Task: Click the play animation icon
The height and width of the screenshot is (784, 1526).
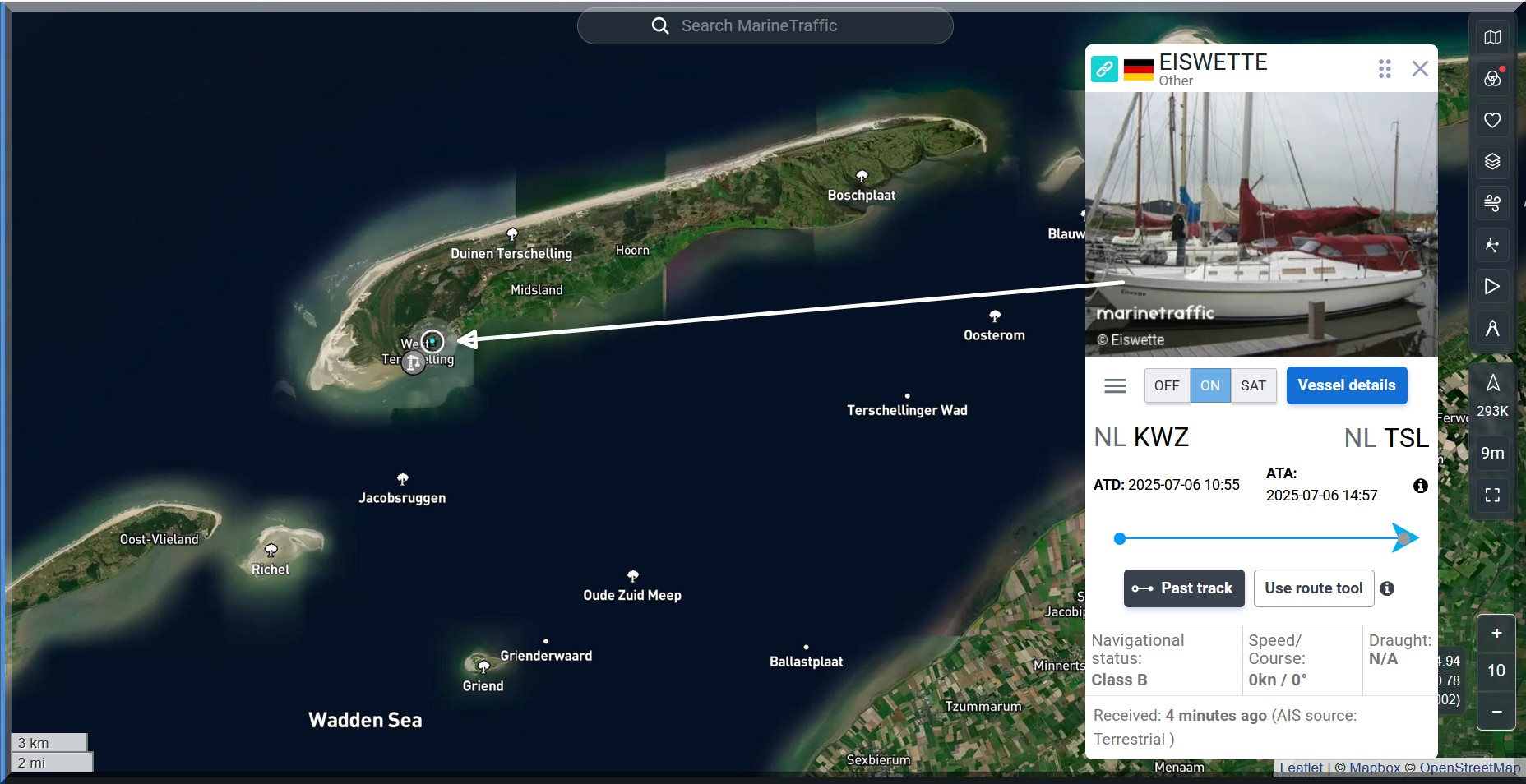Action: 1492,286
